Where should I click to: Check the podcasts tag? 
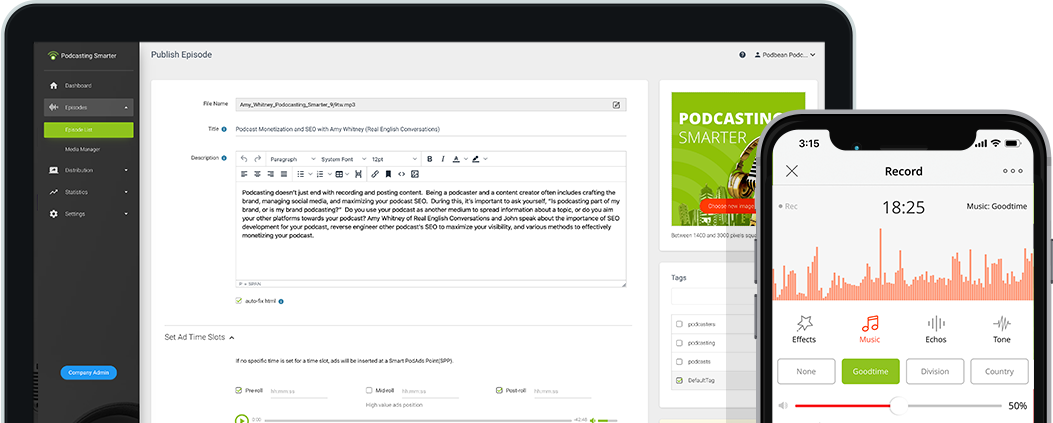click(x=679, y=361)
